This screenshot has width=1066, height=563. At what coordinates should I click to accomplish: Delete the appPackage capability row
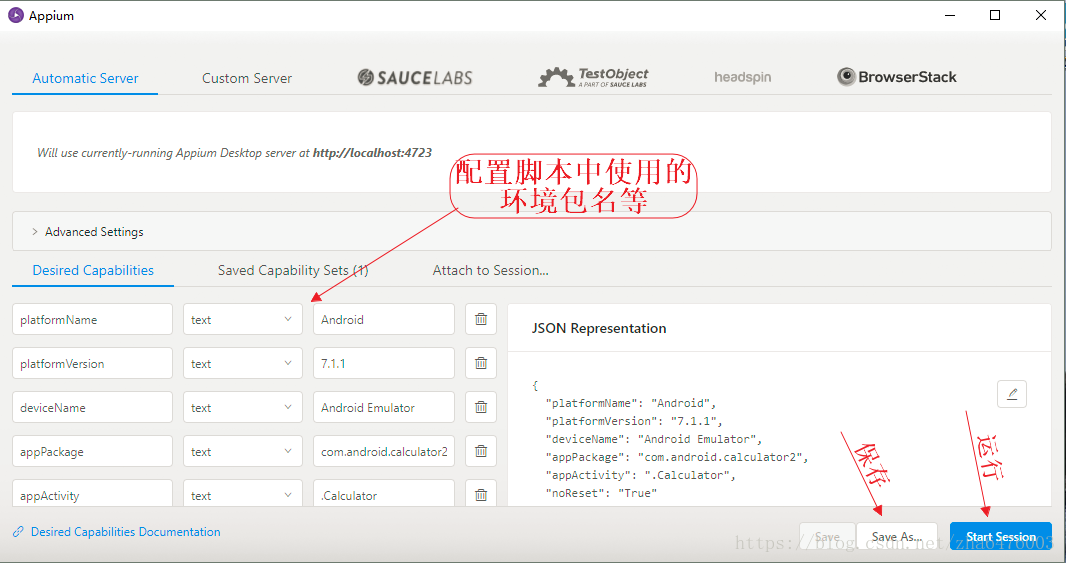[x=481, y=451]
